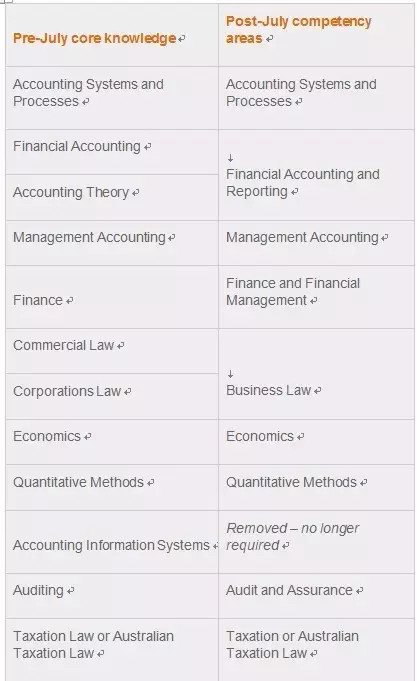Screen dimensions: 417x681
Task: Click the table move handle at top-left corner
Action: tap(6, 1)
